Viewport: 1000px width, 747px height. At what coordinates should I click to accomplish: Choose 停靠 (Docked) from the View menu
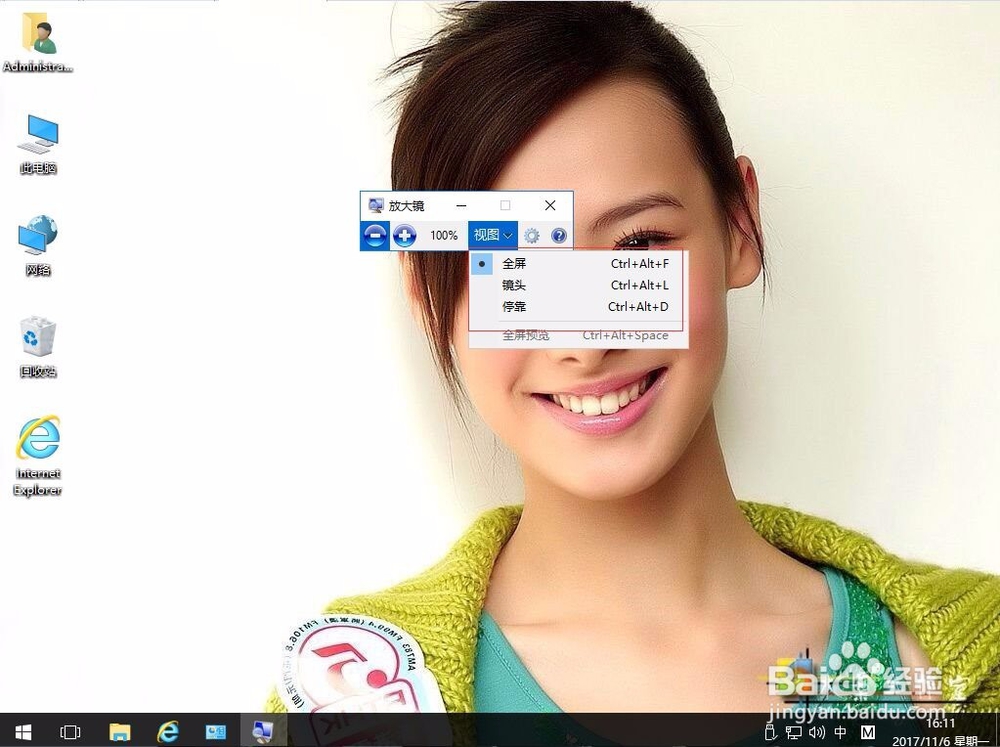coord(516,307)
